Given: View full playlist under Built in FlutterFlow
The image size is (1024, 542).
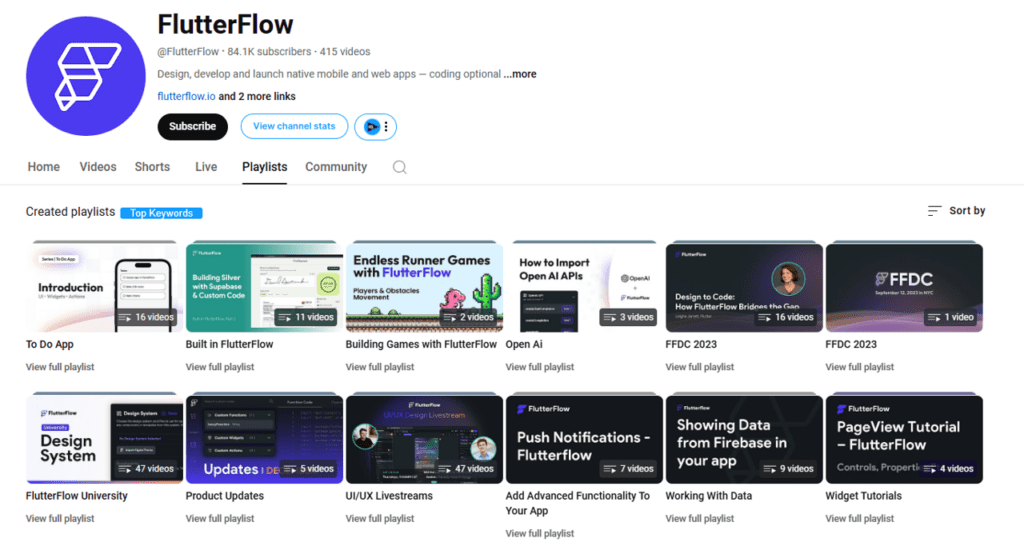Looking at the screenshot, I should click(x=220, y=367).
